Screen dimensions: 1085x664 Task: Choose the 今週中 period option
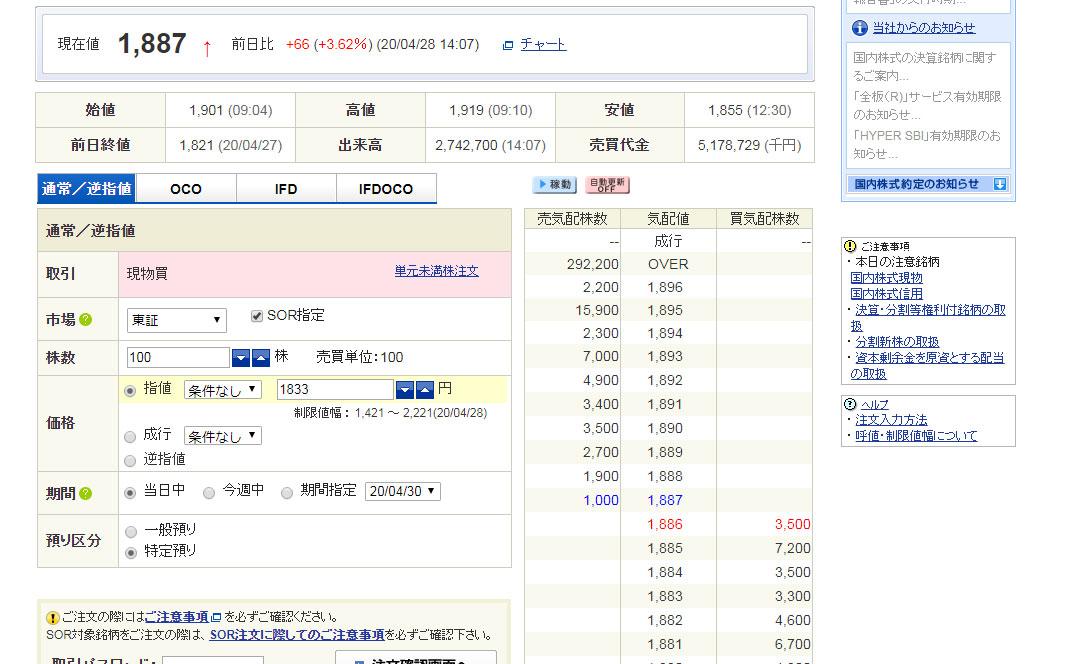[x=208, y=492]
